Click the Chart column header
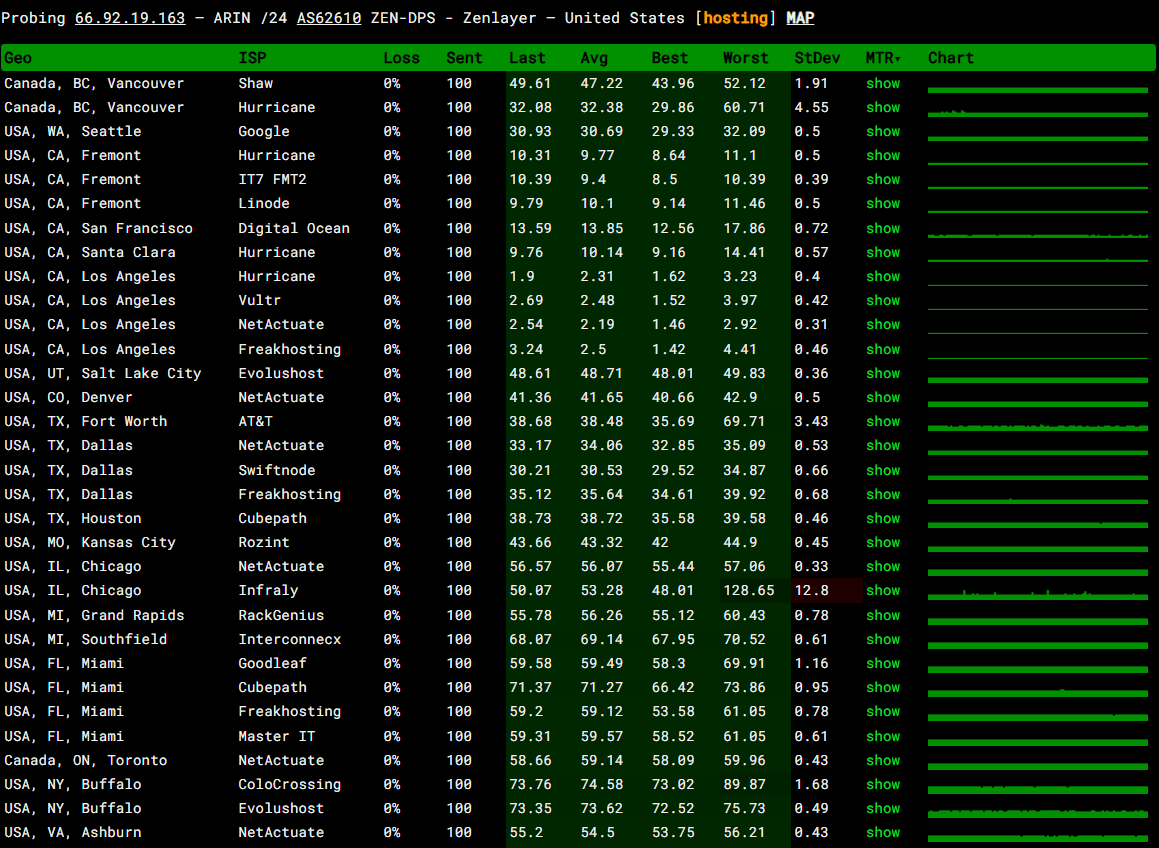The height and width of the screenshot is (848, 1159). tap(951, 58)
